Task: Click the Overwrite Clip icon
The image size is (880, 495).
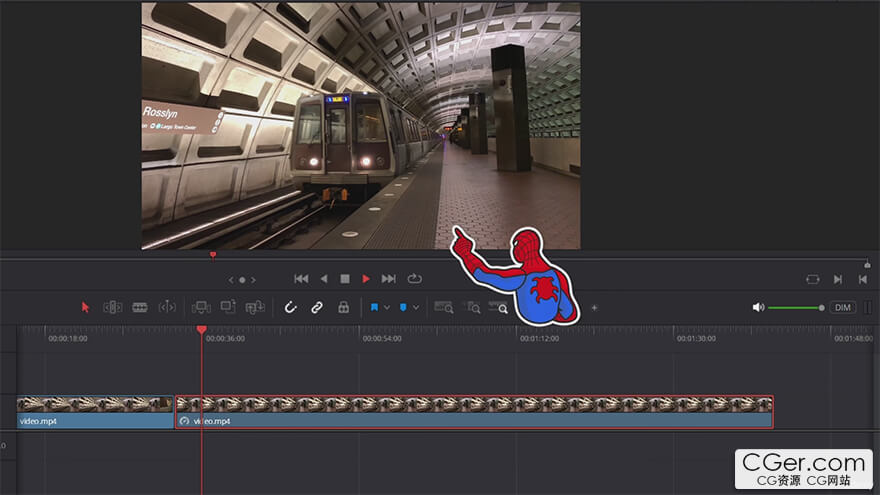Action: [x=228, y=307]
